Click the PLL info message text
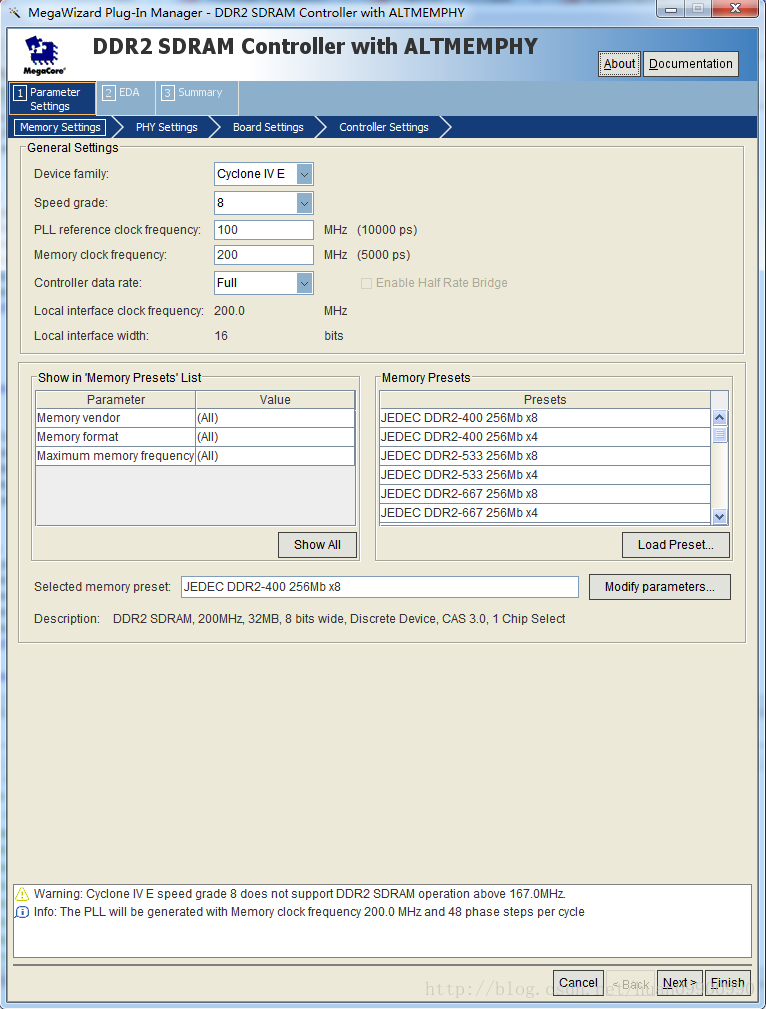Viewport: 766px width, 1009px height. [x=309, y=912]
